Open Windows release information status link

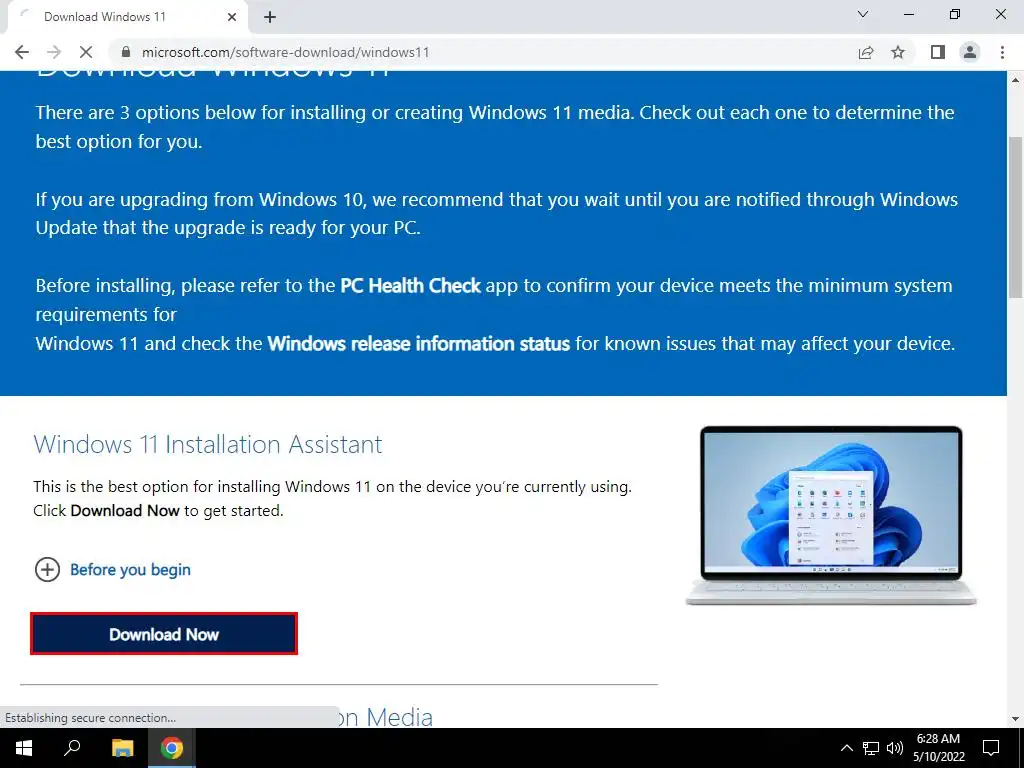pyautogui.click(x=419, y=344)
